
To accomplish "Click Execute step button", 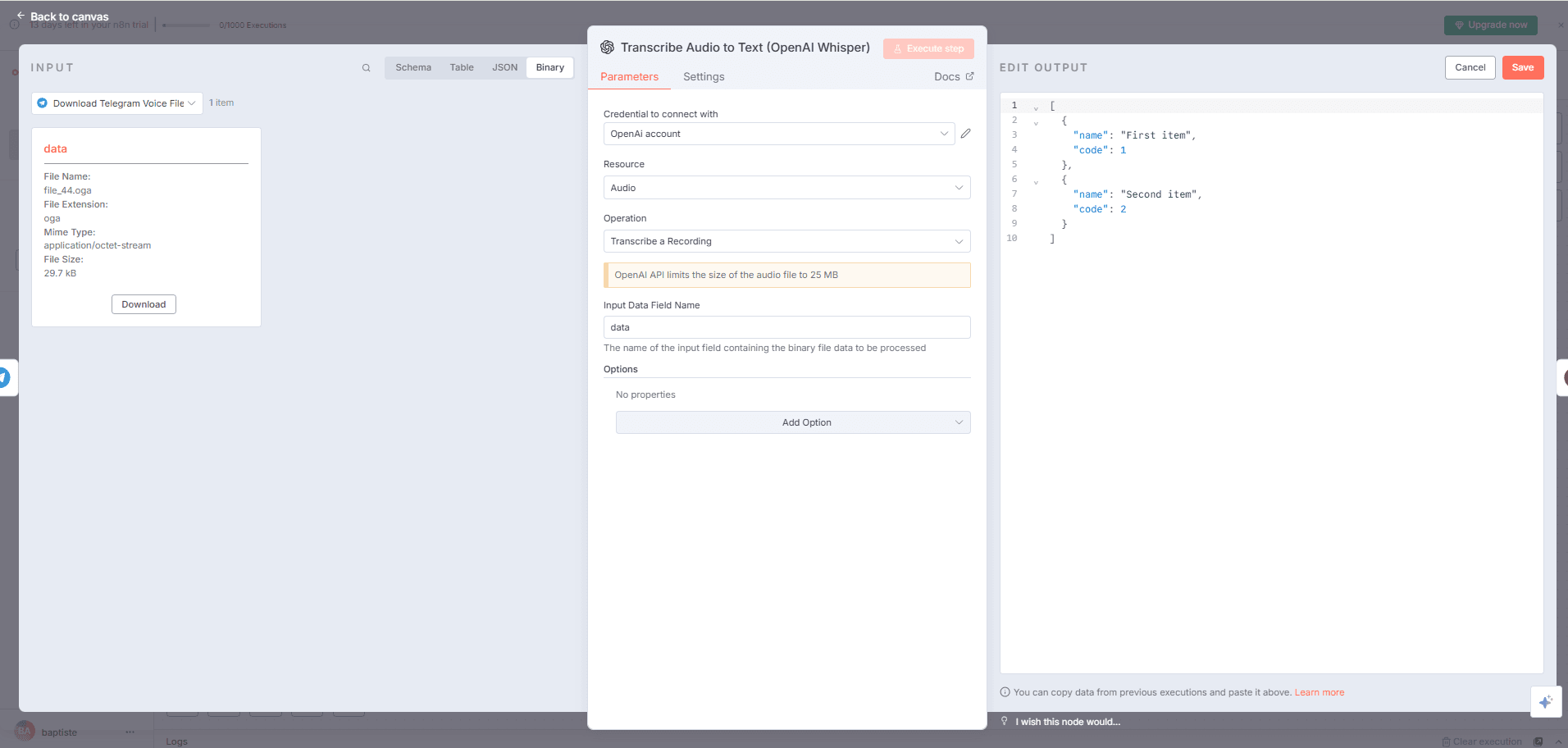I will [x=928, y=48].
